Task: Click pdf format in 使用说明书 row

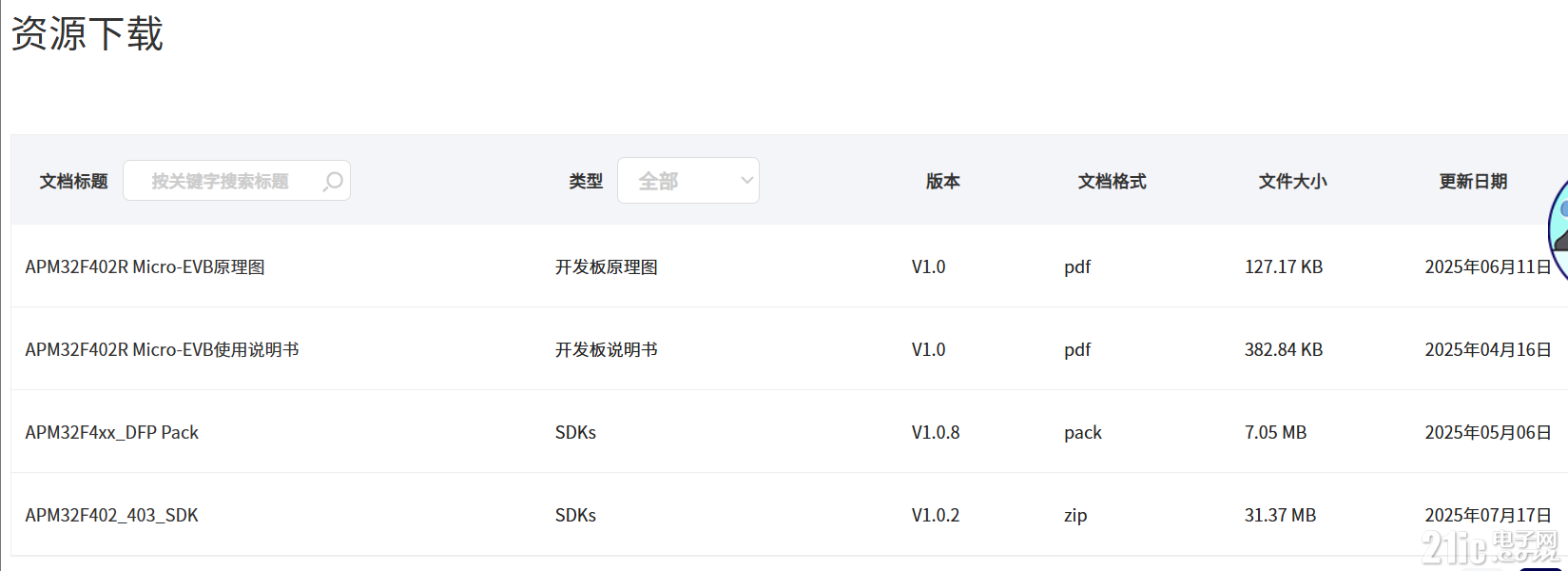Action: [x=1077, y=350]
